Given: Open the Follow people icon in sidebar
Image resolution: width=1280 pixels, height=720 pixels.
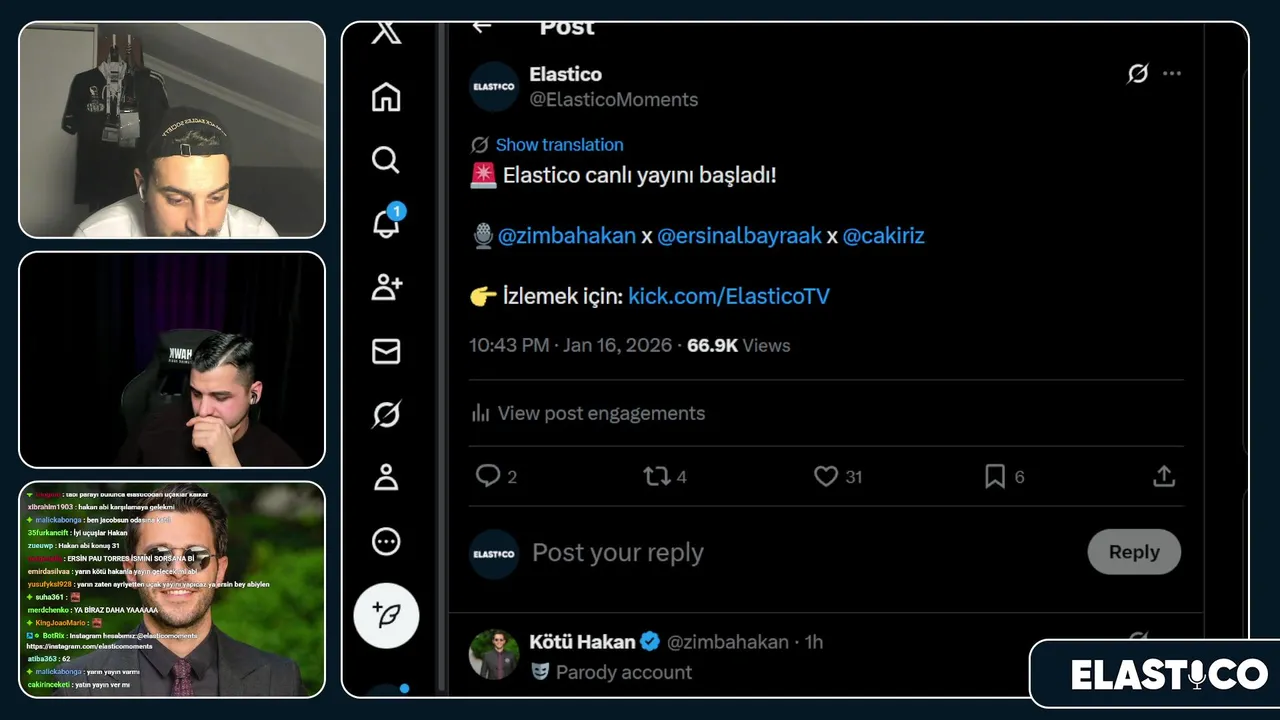Looking at the screenshot, I should pos(386,288).
